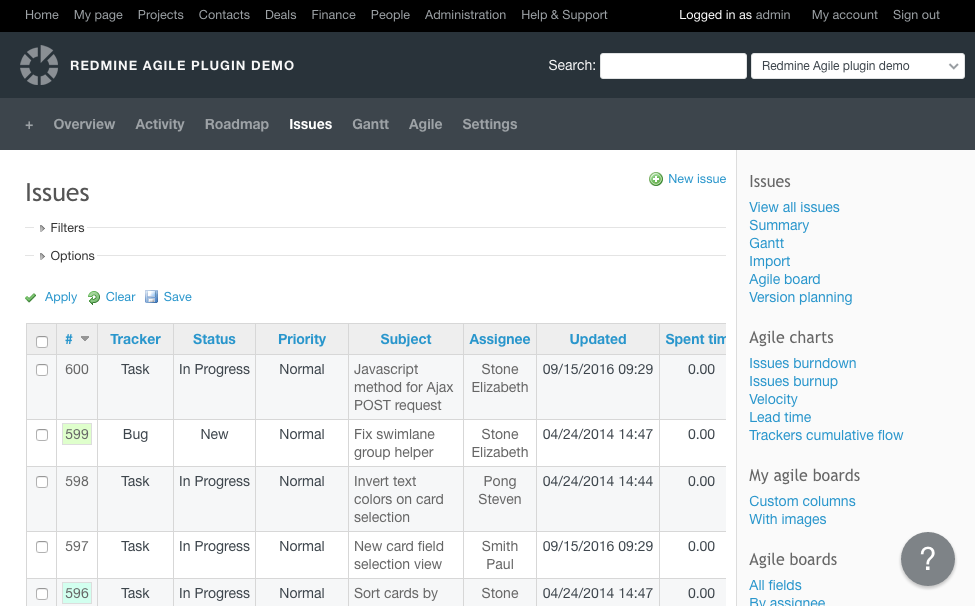Click the sort arrow beside # column
Viewport: 975px width, 606px height.
(x=85, y=339)
